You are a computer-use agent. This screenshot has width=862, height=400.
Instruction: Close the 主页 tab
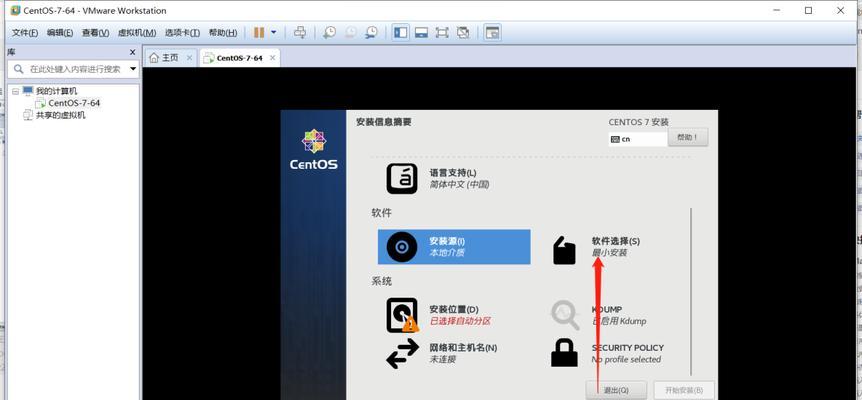point(190,58)
